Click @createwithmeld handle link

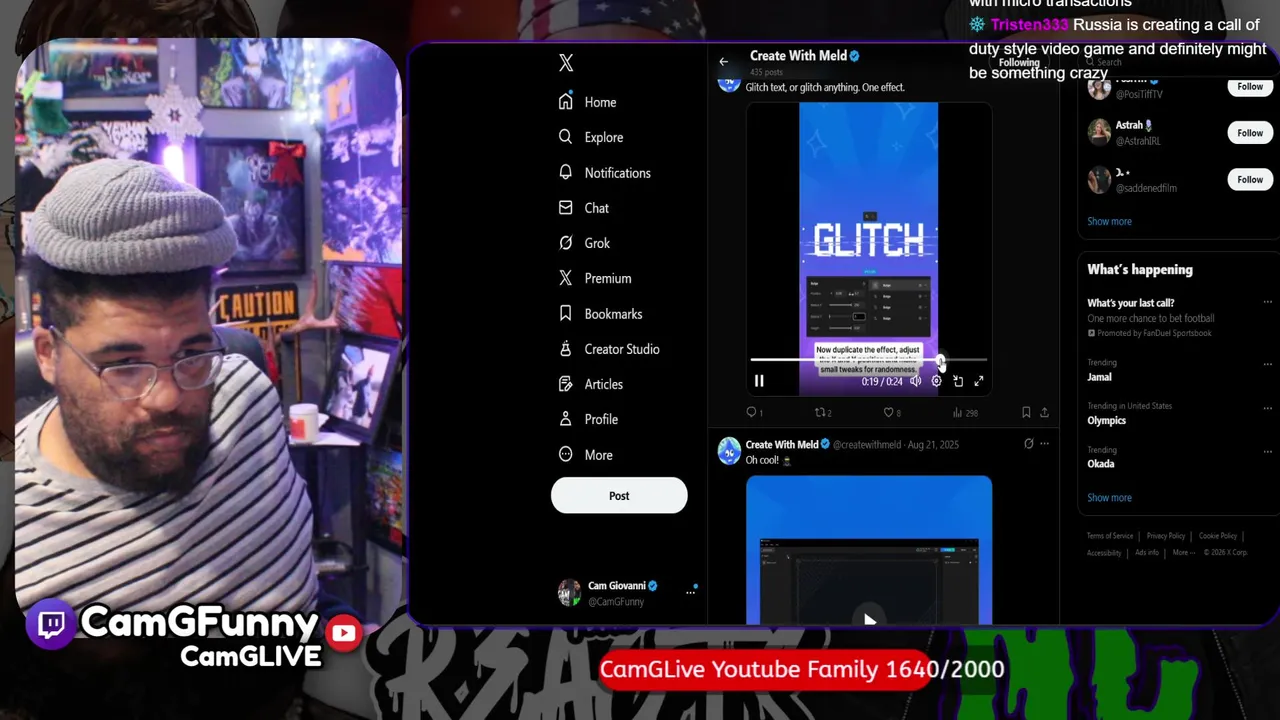tap(867, 445)
